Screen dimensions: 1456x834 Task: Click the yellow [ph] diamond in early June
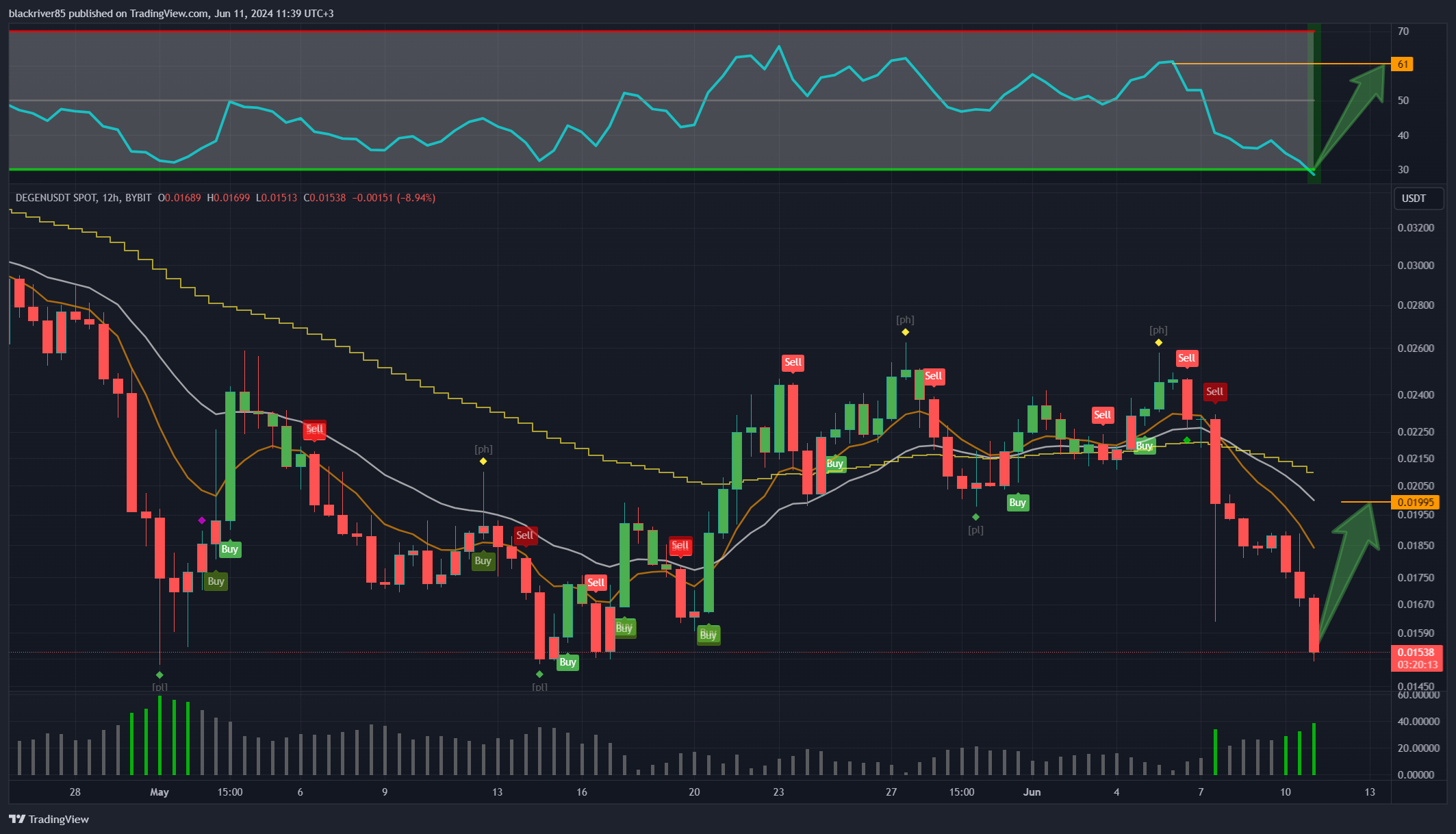tap(1158, 342)
